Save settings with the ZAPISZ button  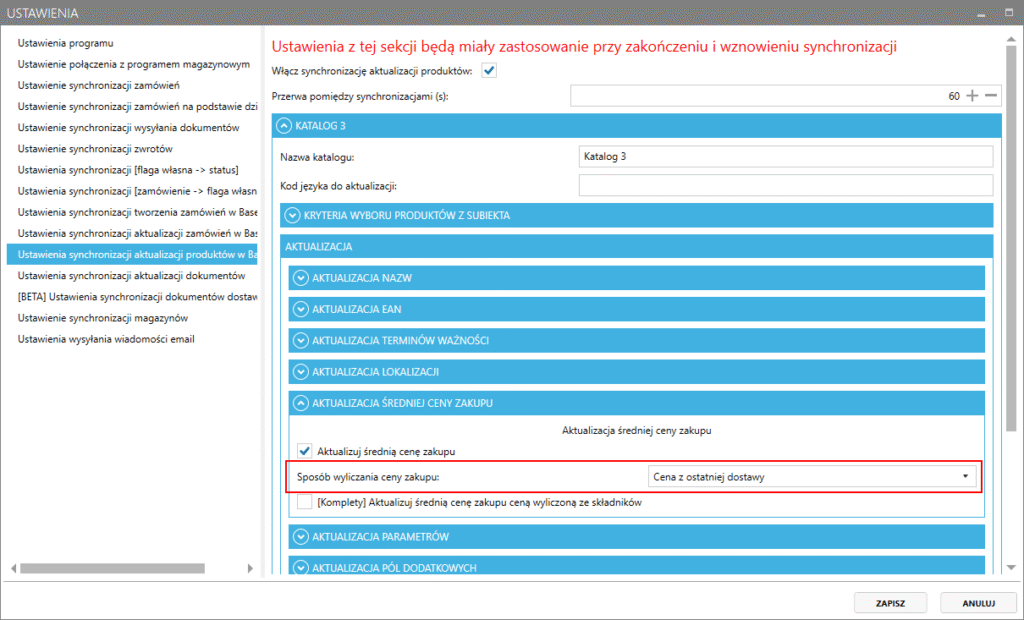point(890,603)
